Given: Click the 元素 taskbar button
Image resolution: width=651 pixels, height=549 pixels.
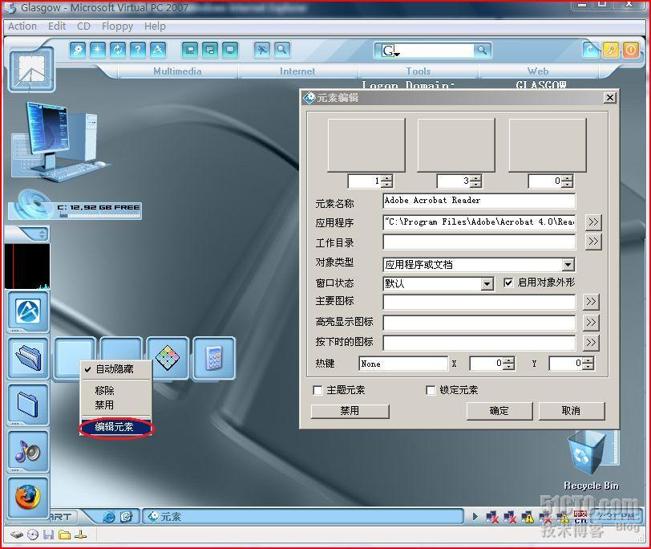Looking at the screenshot, I should (x=303, y=517).
